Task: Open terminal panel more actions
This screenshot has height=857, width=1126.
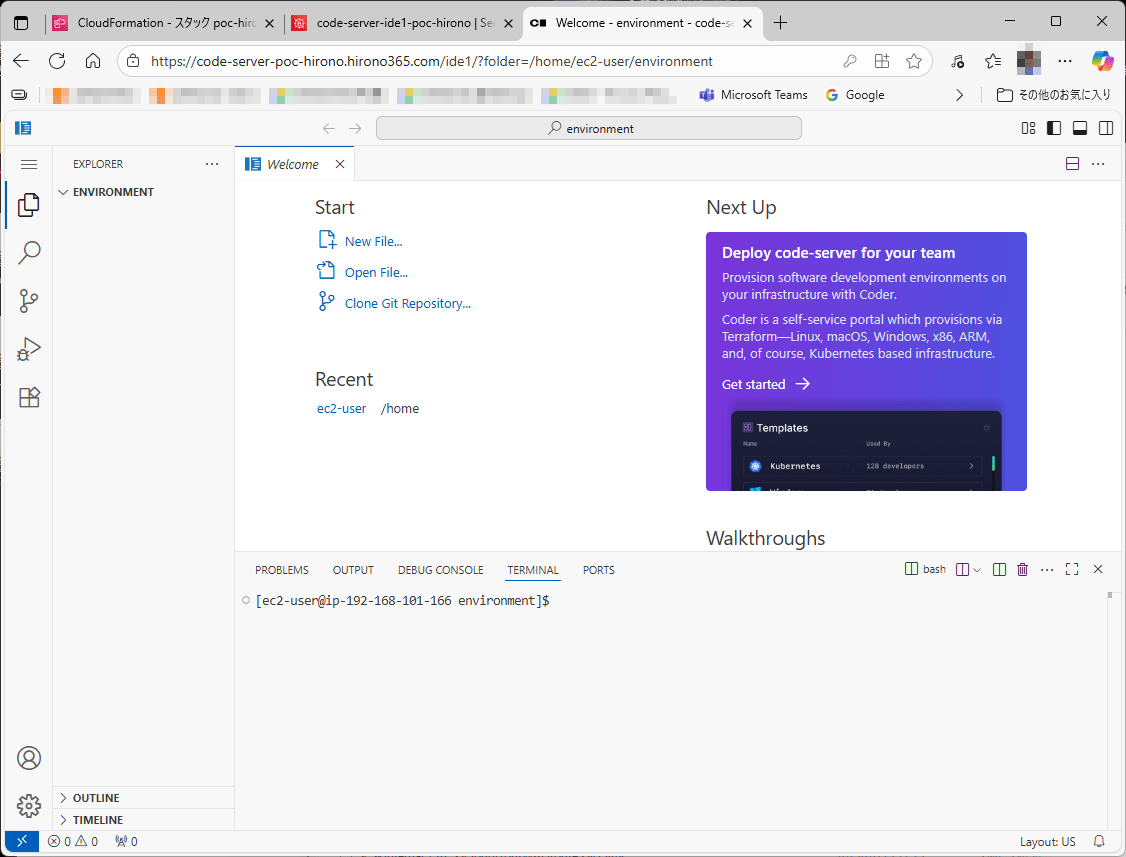Action: [x=1047, y=570]
